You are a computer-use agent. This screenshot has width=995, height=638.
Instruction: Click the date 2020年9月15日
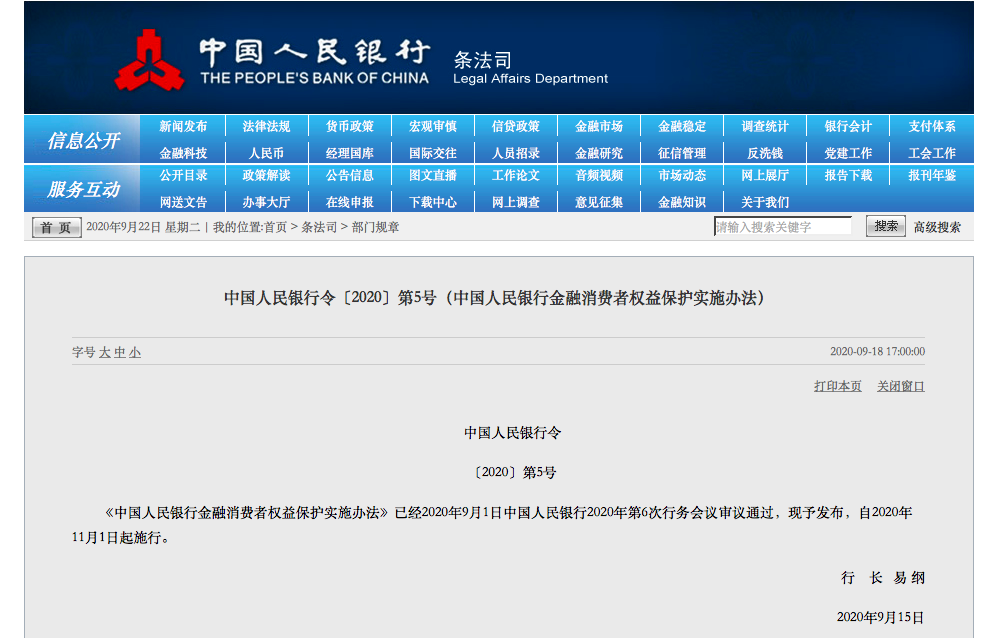pos(880,617)
